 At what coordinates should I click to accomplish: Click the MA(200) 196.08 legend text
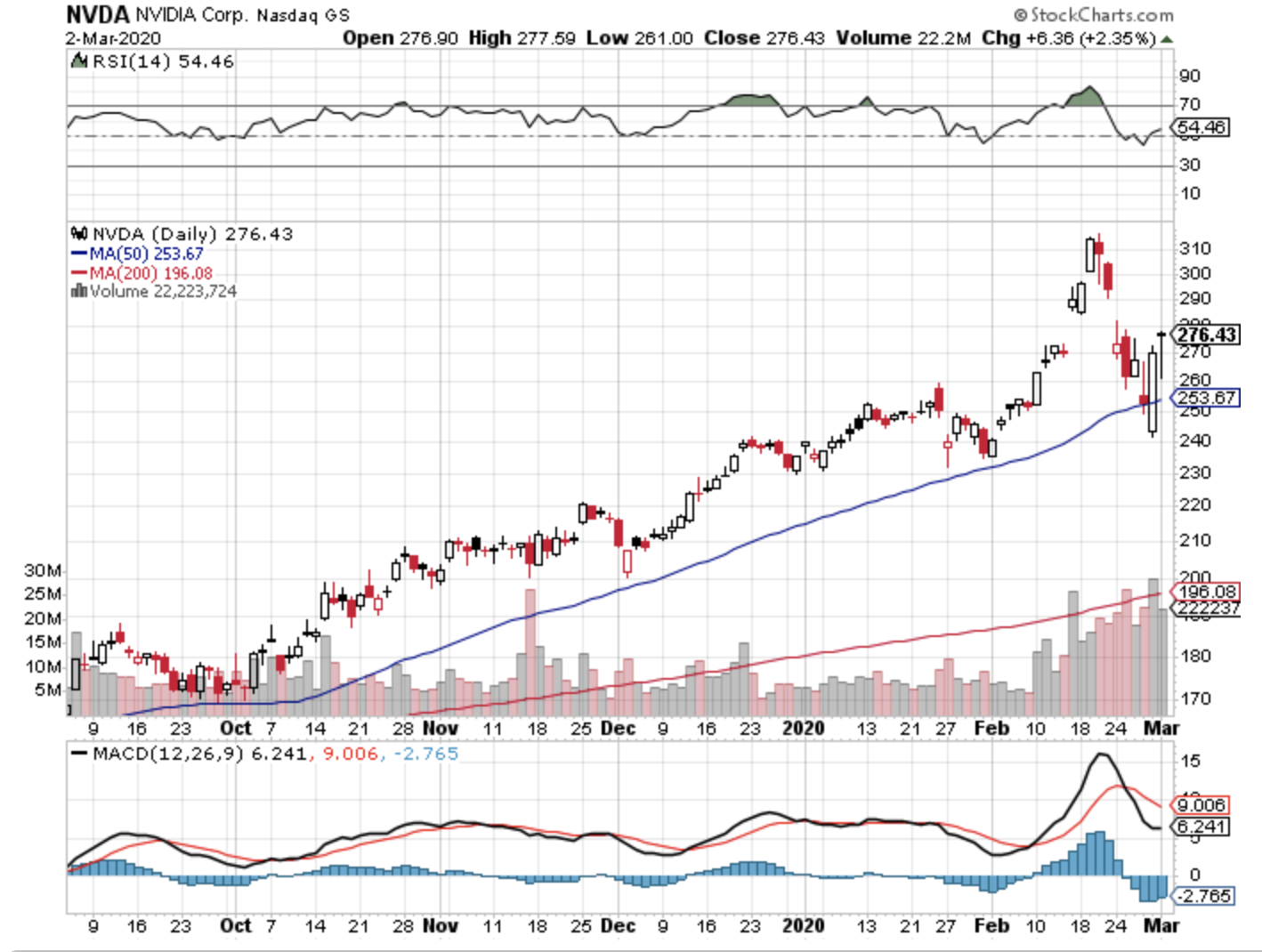(150, 273)
